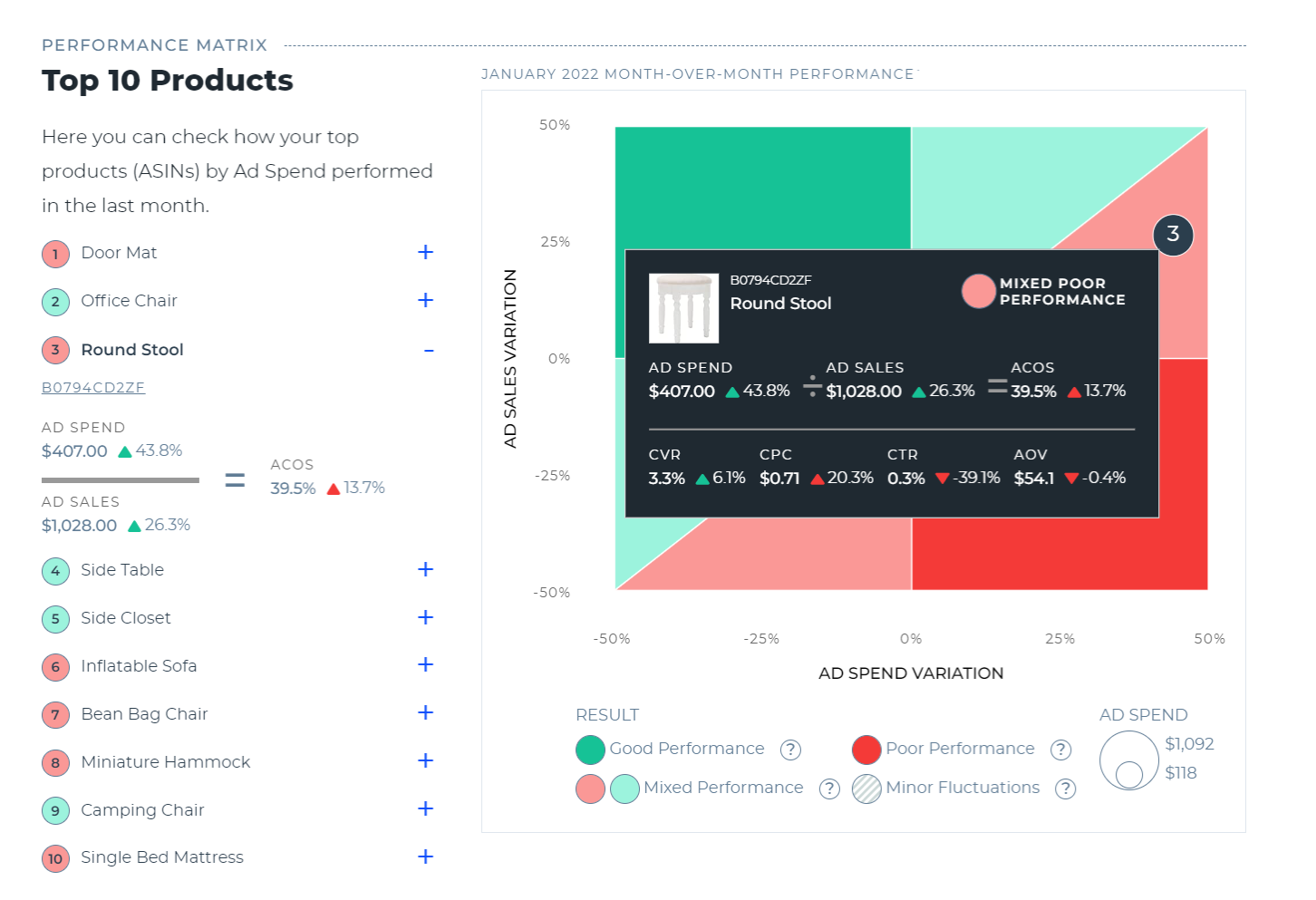Click the red Poor Performance color swatch
1316x900 pixels.
[x=866, y=749]
